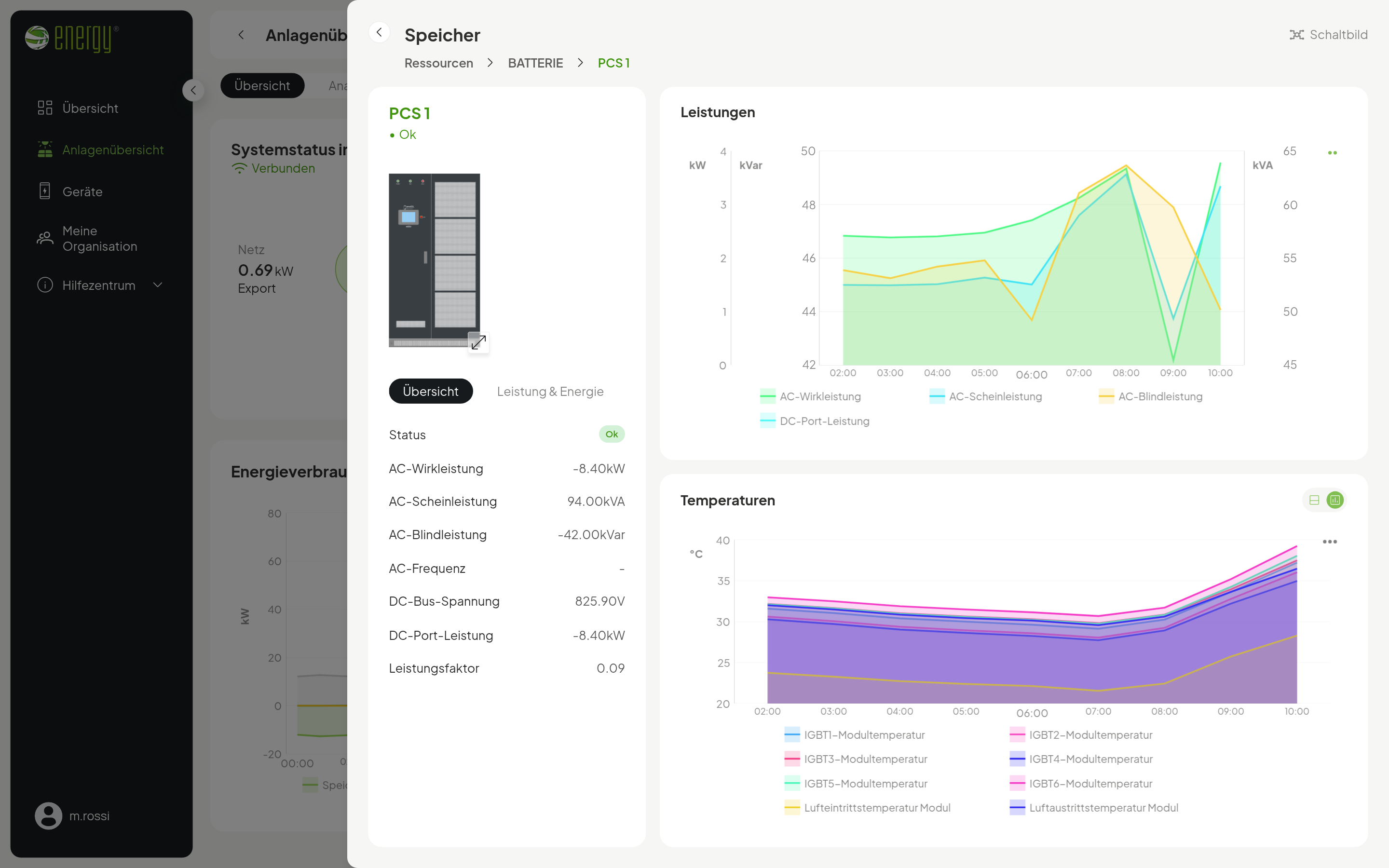This screenshot has width=1389, height=868.
Task: Switch to PCS Übersicht tab
Action: click(x=431, y=391)
